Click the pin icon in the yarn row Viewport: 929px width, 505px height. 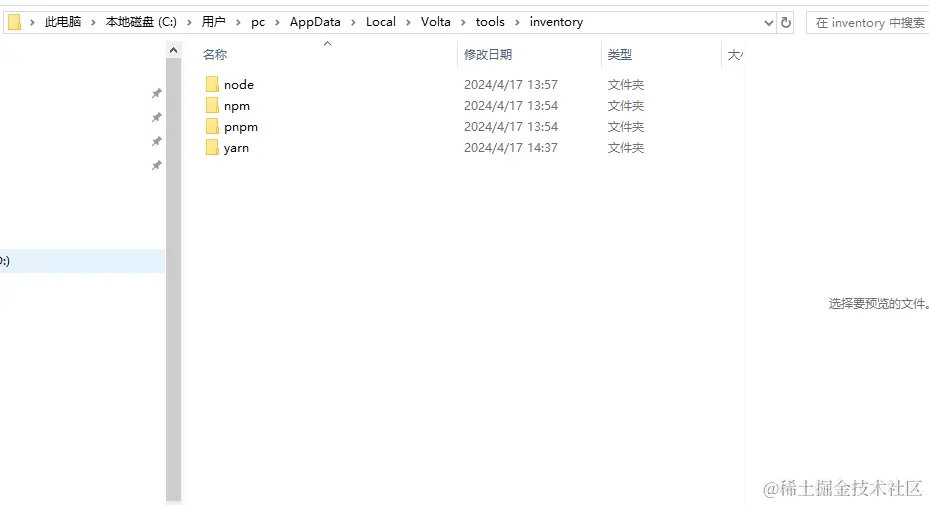point(156,165)
